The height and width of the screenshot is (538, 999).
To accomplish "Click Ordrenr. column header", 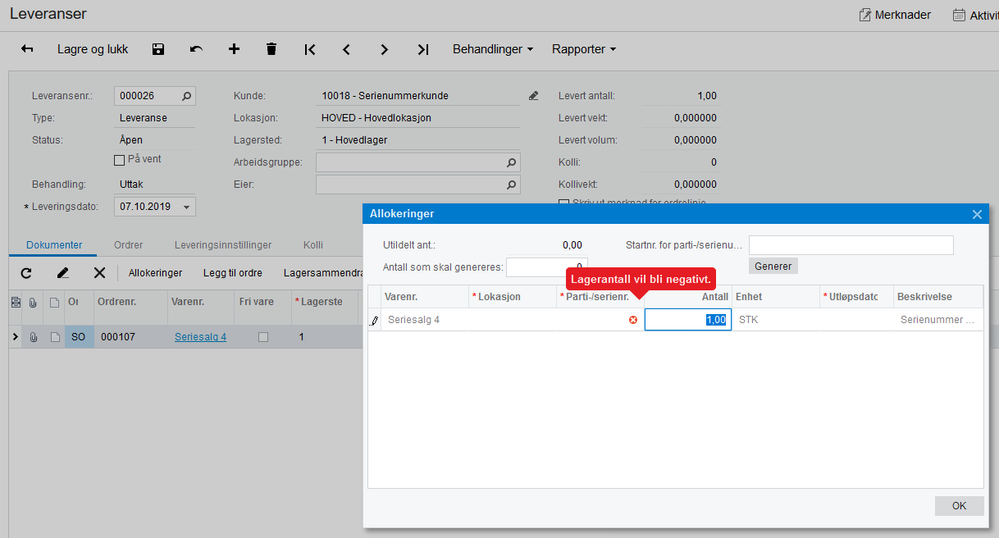I will [x=131, y=302].
